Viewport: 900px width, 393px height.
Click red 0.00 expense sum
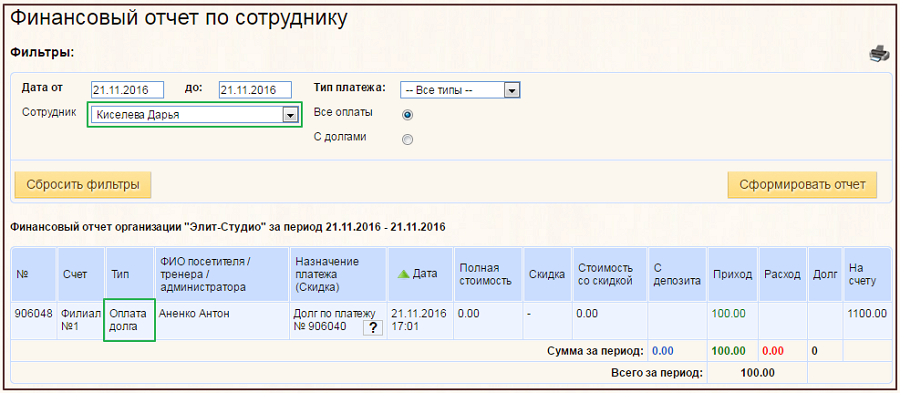[774, 351]
